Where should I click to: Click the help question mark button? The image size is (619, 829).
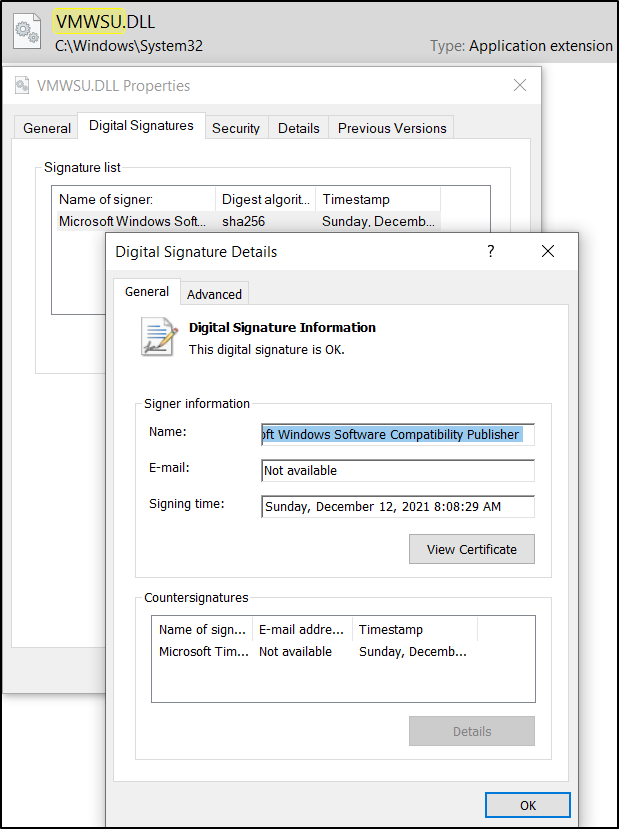[490, 252]
